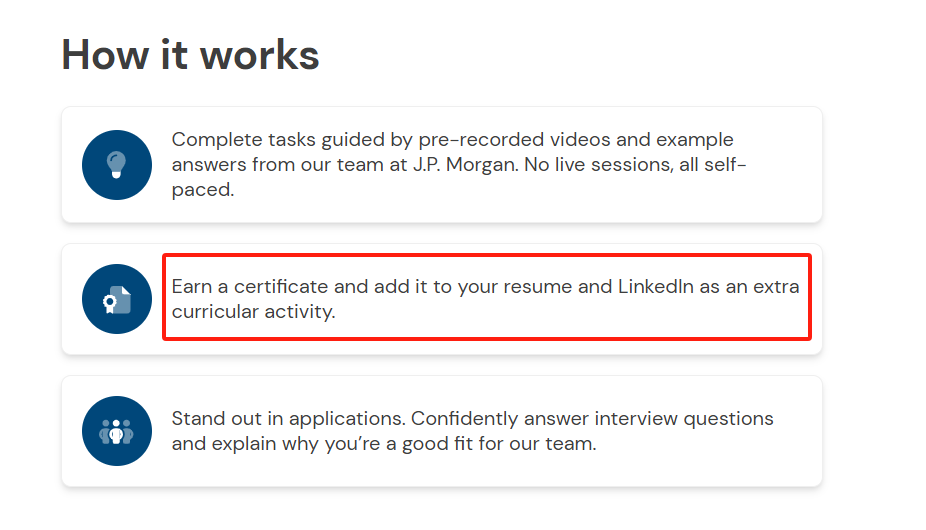This screenshot has width=926, height=530.
Task: Click "good fit for our team." text
Action: click(x=499, y=444)
